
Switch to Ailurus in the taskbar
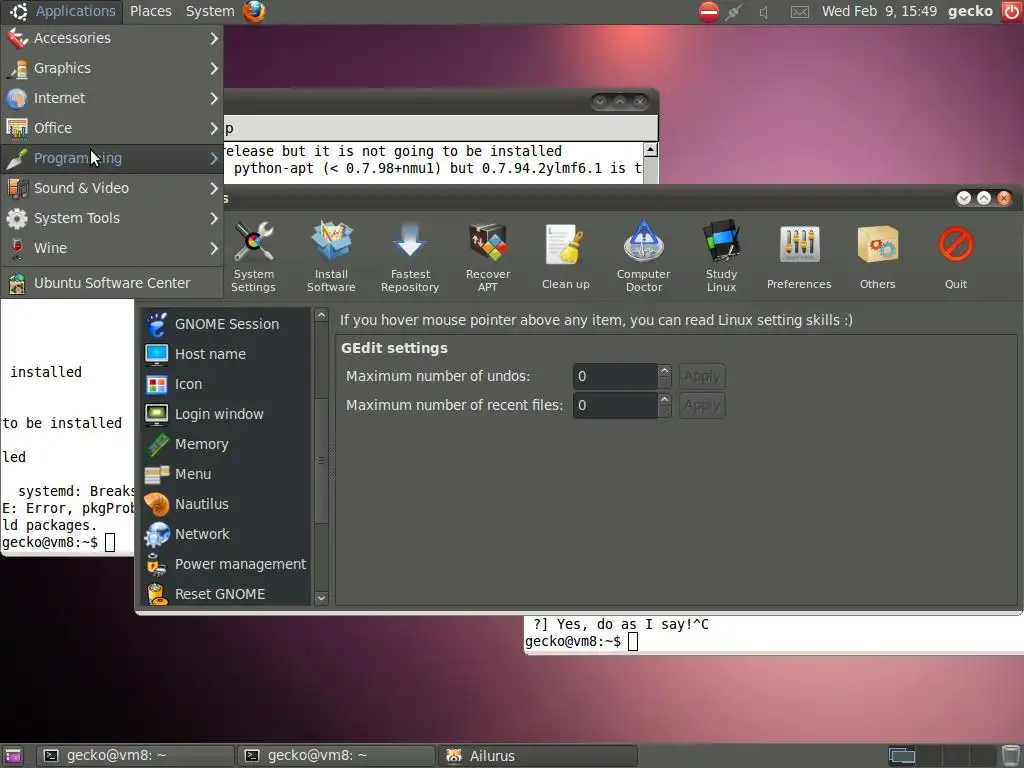tap(537, 756)
